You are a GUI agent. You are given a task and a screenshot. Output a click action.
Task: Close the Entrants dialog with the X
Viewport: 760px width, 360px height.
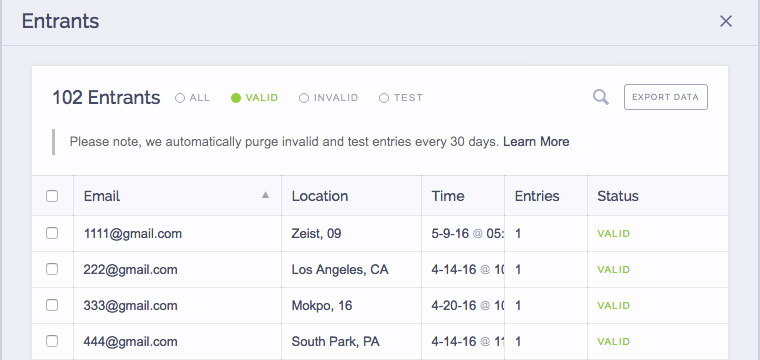[x=726, y=21]
